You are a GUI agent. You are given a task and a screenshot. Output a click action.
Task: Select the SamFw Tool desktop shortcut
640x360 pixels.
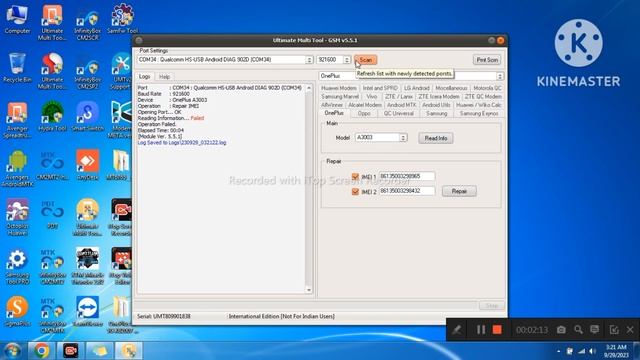pyautogui.click(x=122, y=19)
